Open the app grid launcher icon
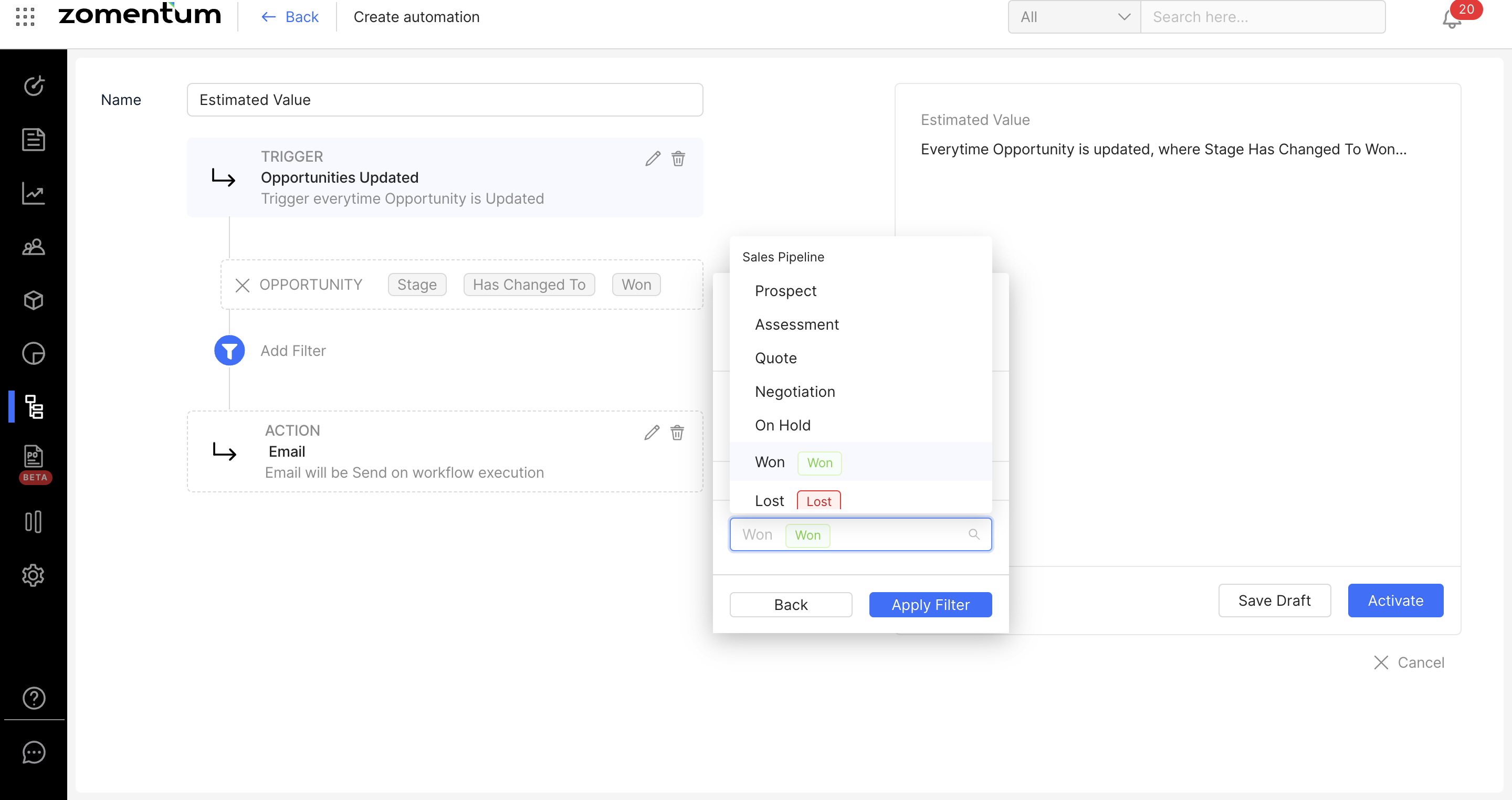Screen dimensions: 1512x800 (x=25, y=16)
